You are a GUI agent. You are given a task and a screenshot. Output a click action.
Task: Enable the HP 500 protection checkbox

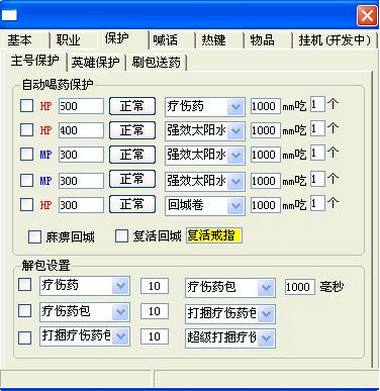click(x=27, y=106)
